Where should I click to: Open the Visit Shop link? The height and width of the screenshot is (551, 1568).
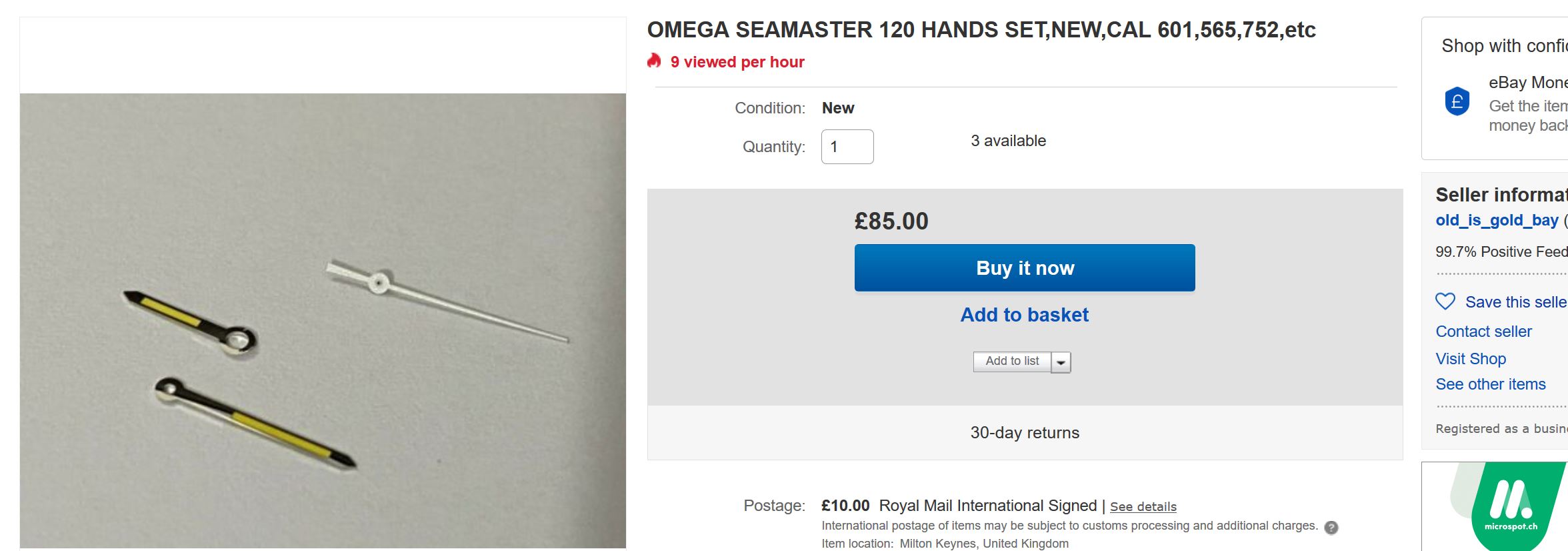tap(1471, 359)
